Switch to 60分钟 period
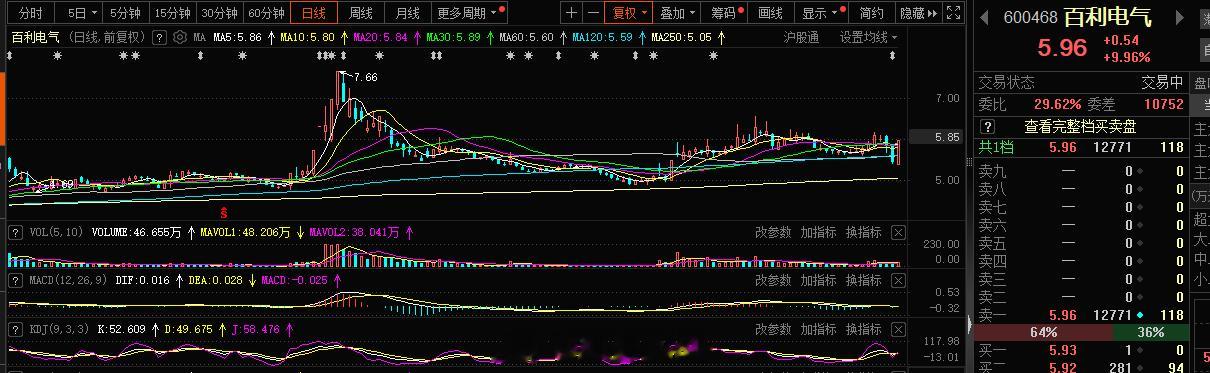Viewport: 1210px width, 373px height. click(266, 13)
